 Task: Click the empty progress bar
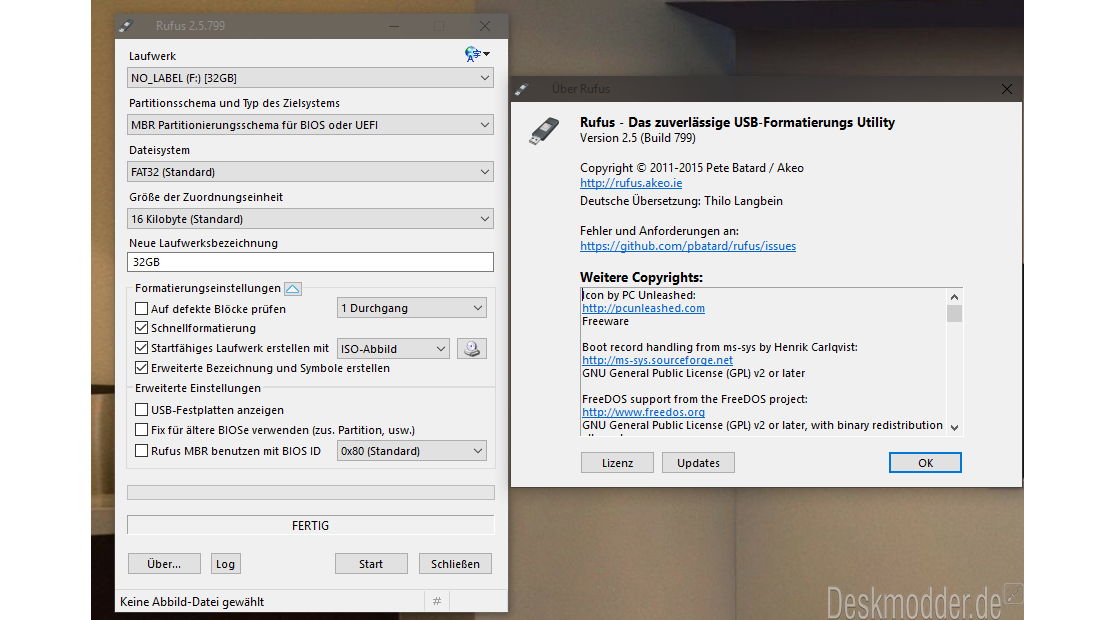(x=310, y=492)
